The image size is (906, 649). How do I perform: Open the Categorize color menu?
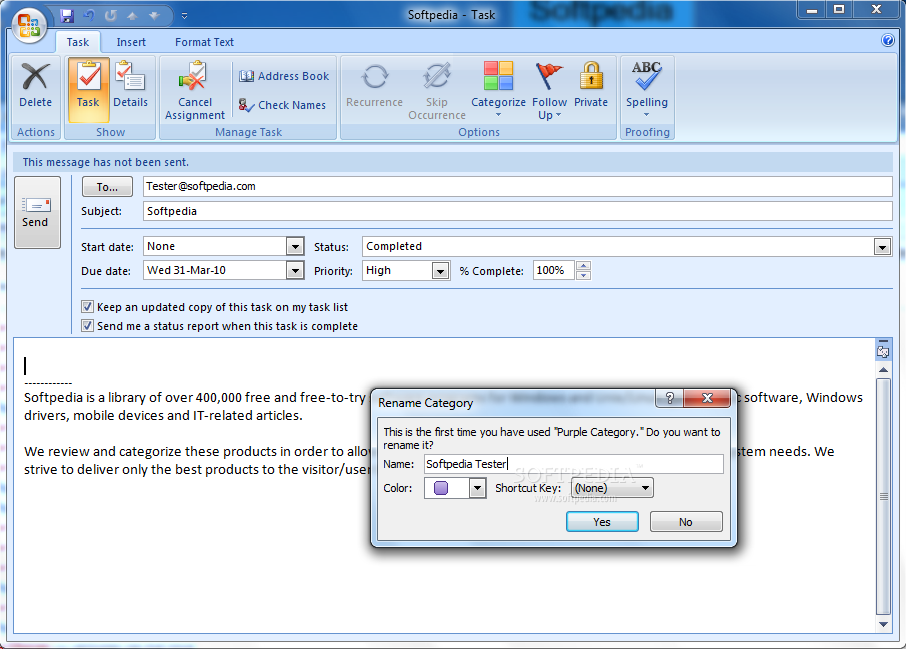click(498, 90)
